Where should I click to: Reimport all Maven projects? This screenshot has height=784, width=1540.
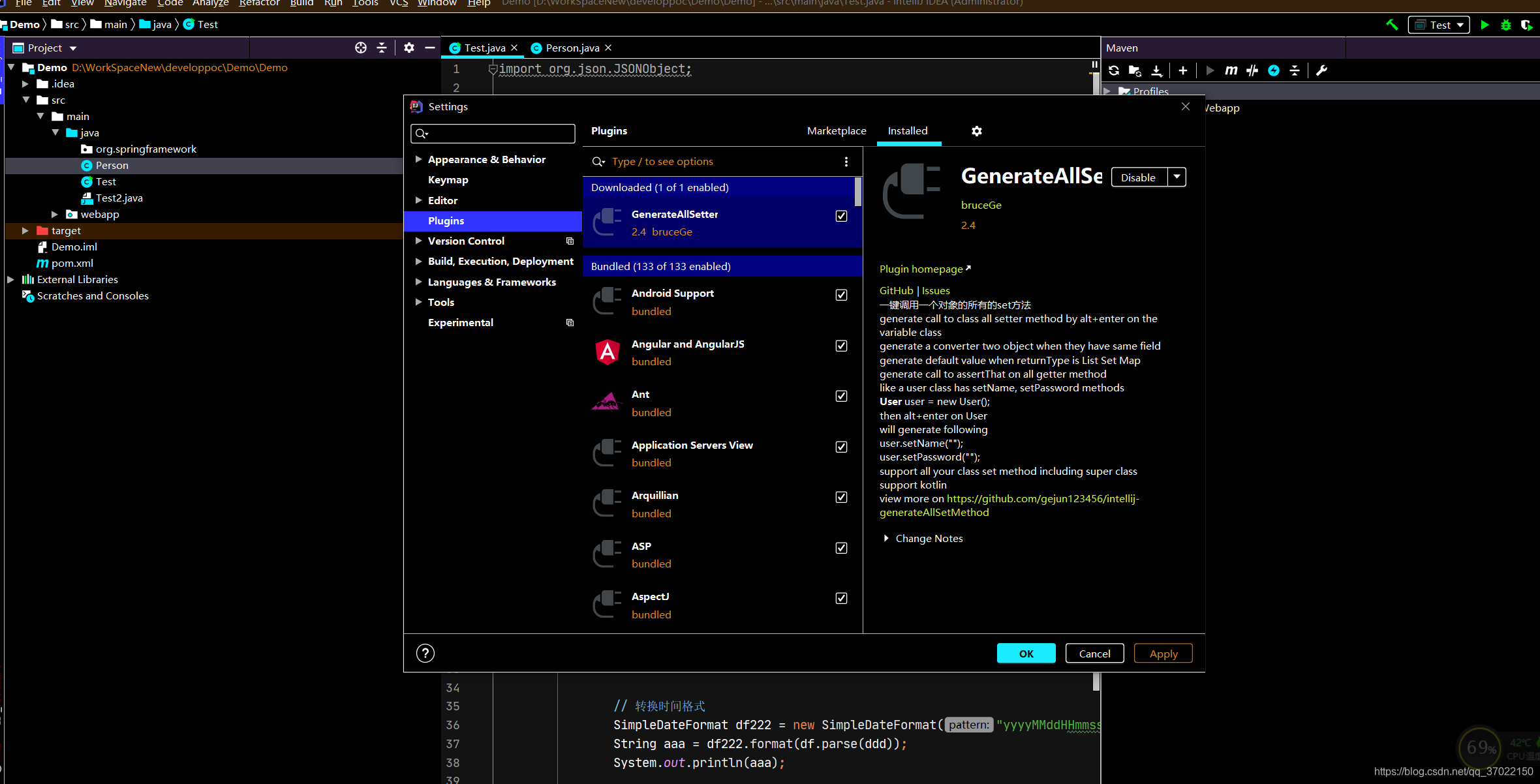click(x=1114, y=70)
